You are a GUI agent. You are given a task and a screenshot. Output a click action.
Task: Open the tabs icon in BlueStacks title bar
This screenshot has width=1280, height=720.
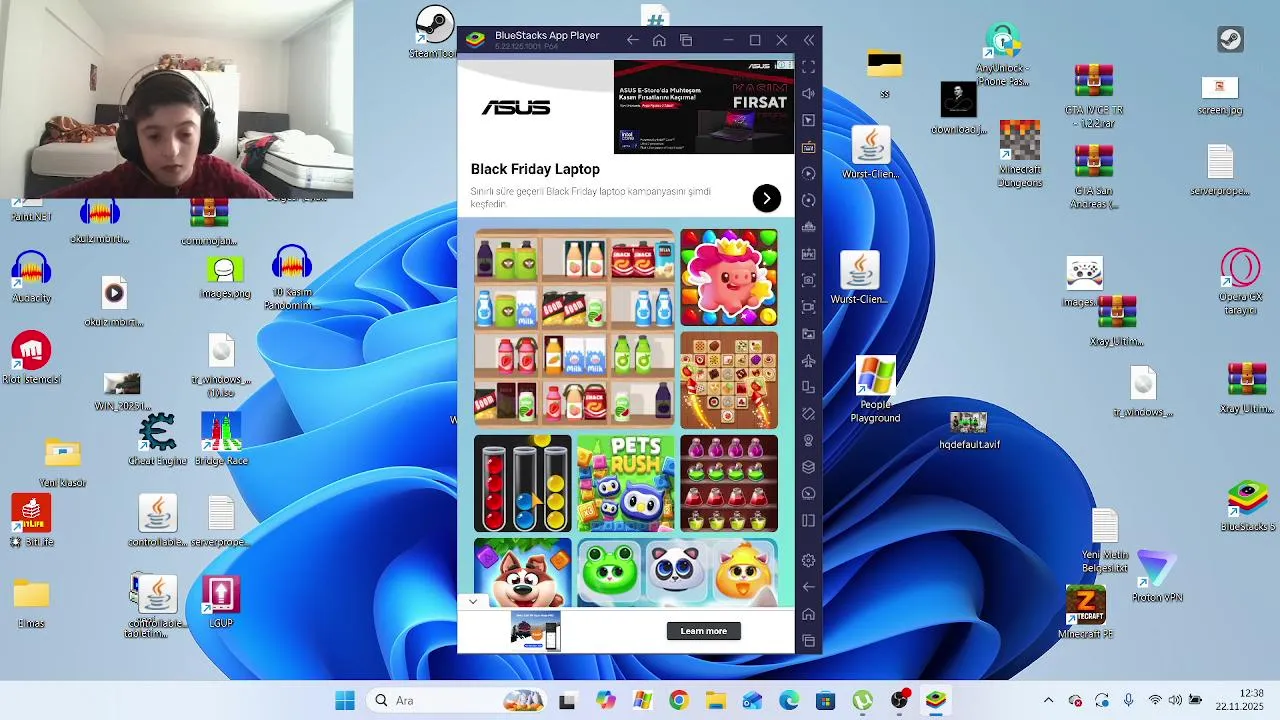[686, 40]
